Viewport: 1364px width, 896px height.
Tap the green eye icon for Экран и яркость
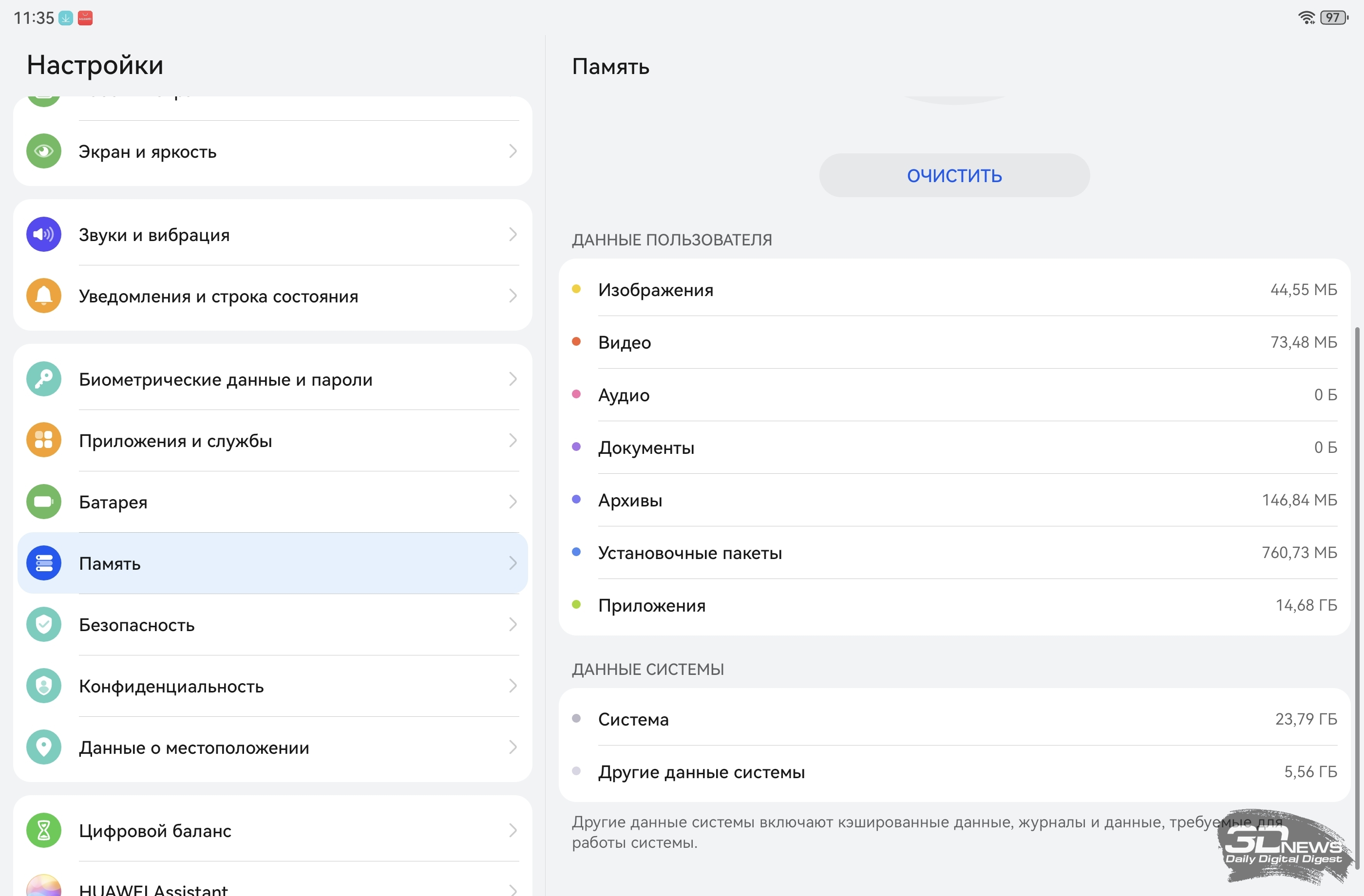43,151
